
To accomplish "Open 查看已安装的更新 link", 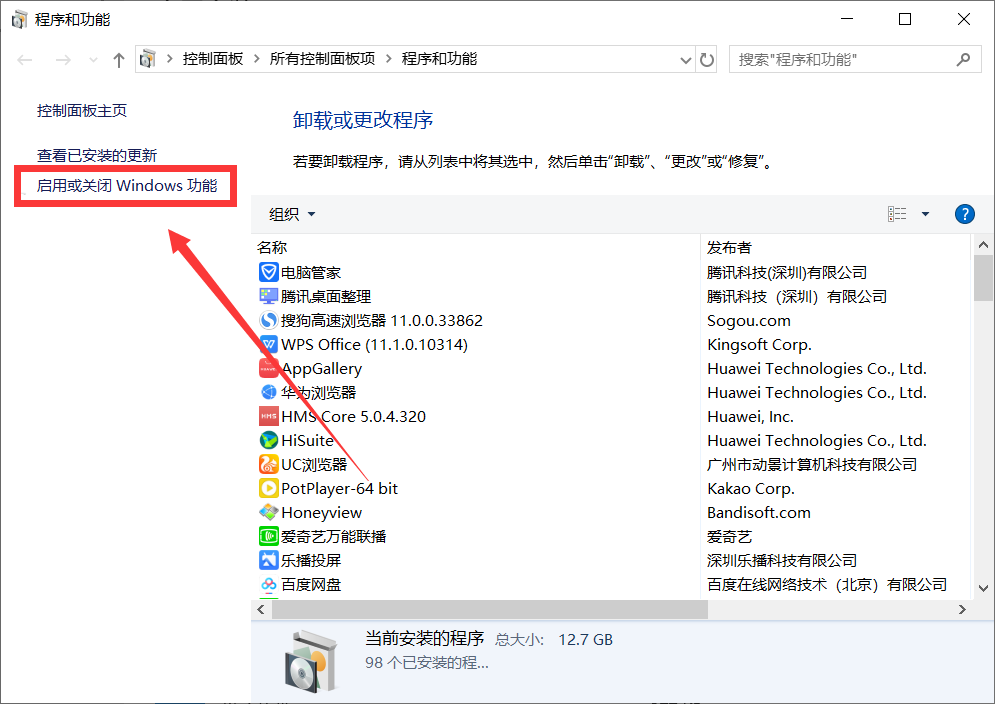I will (x=97, y=156).
